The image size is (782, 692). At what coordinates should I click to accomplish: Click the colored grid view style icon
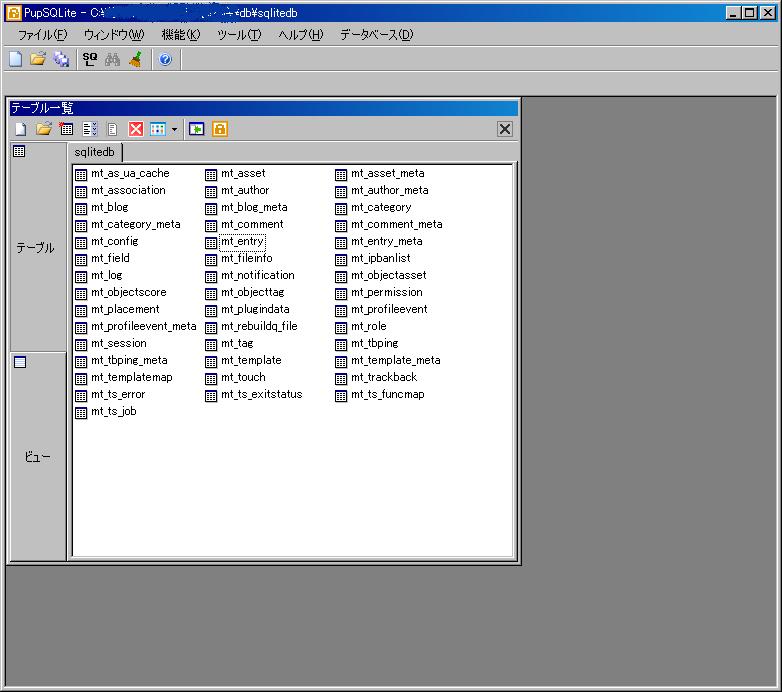[158, 130]
